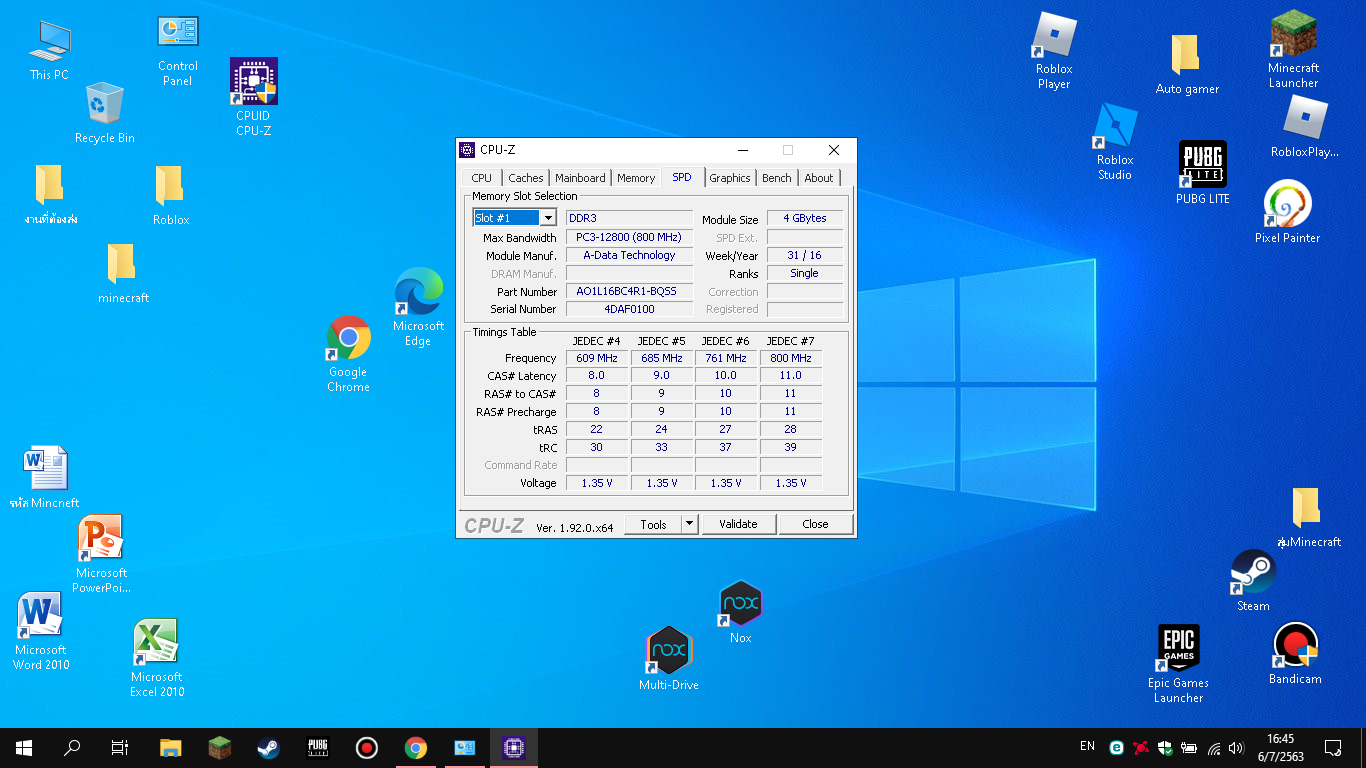Open the Nox emulator shortcut
1366x768 pixels.
(x=740, y=604)
